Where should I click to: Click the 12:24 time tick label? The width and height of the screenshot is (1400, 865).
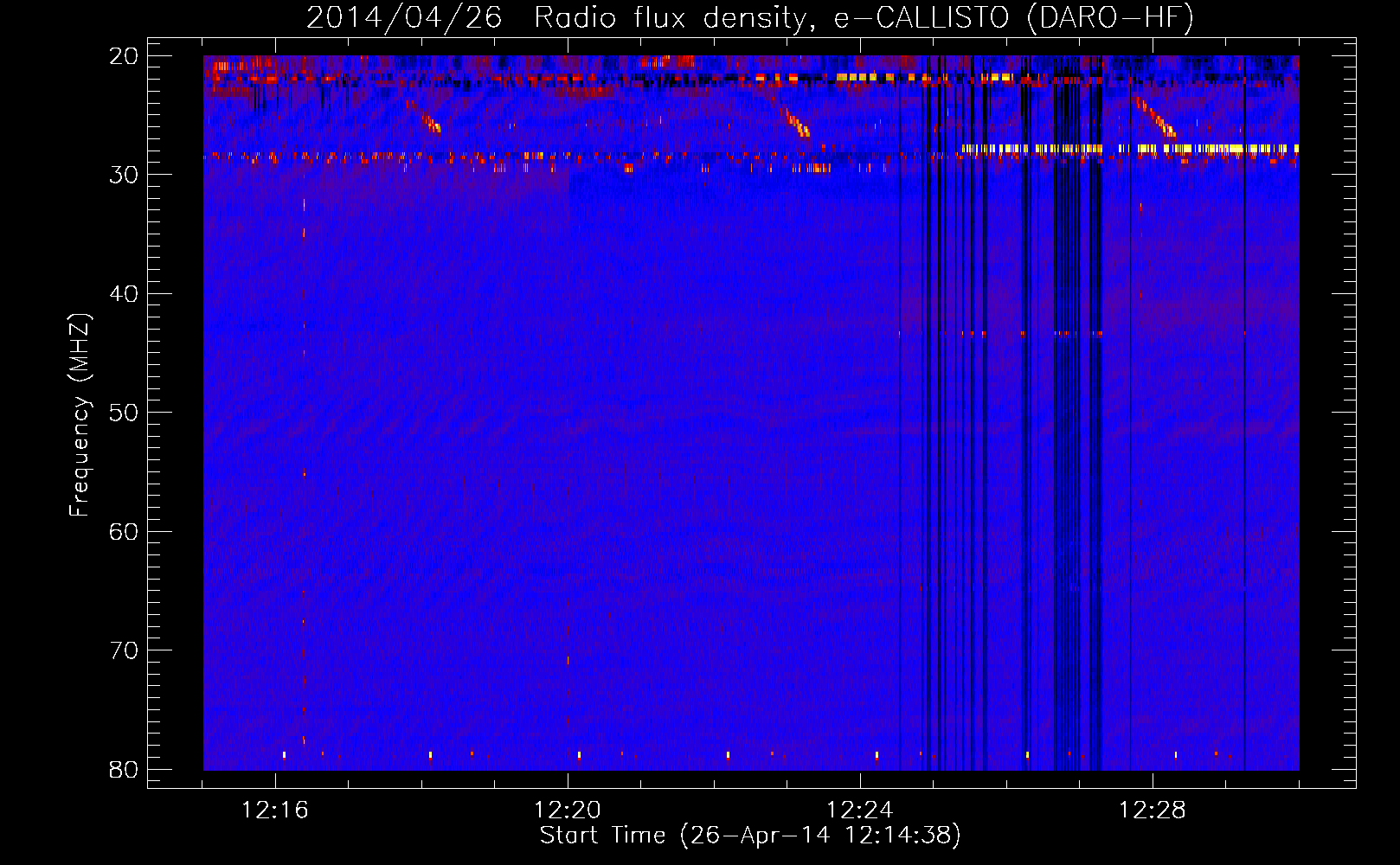(860, 811)
